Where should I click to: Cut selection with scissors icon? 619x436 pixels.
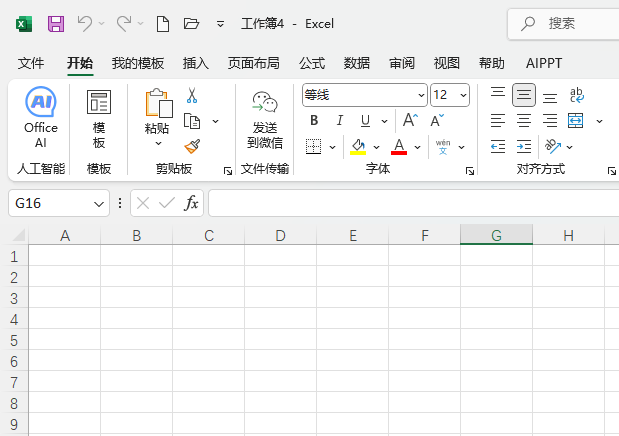[x=192, y=95]
